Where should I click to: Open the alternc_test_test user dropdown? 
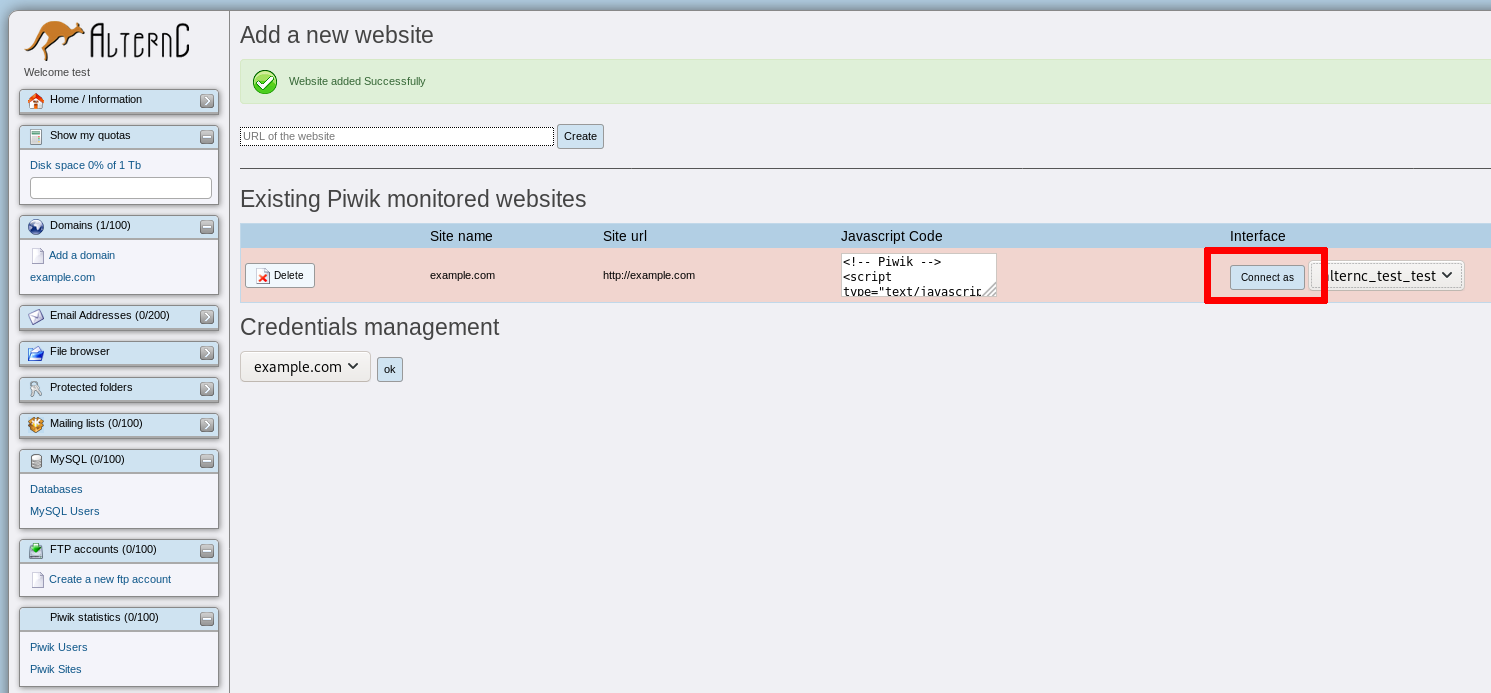click(x=1387, y=276)
